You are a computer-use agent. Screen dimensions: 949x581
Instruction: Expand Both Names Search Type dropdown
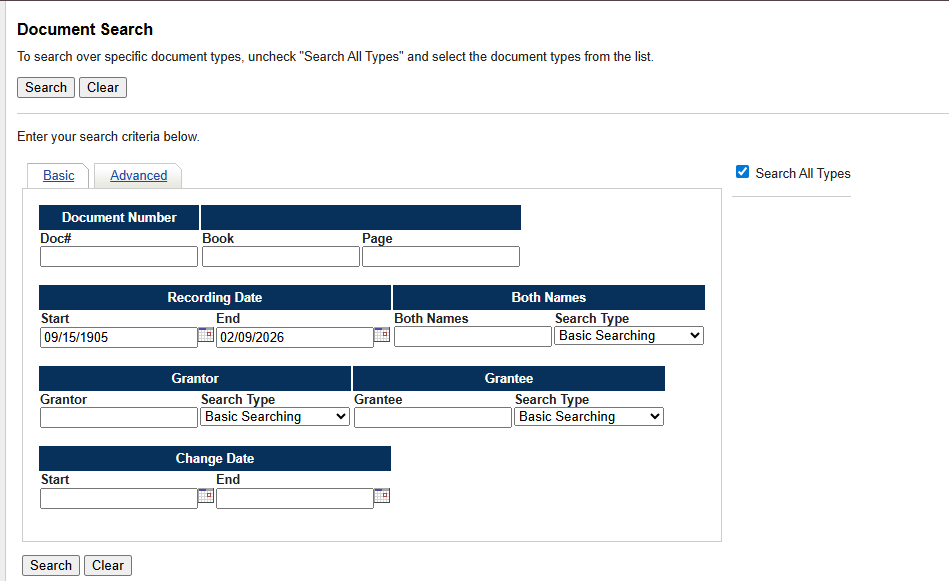pos(629,336)
